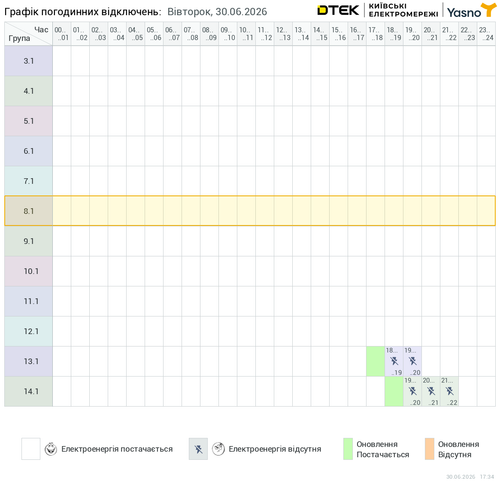
Task: Click the 04..05 hour column header
Action: [x=136, y=34]
